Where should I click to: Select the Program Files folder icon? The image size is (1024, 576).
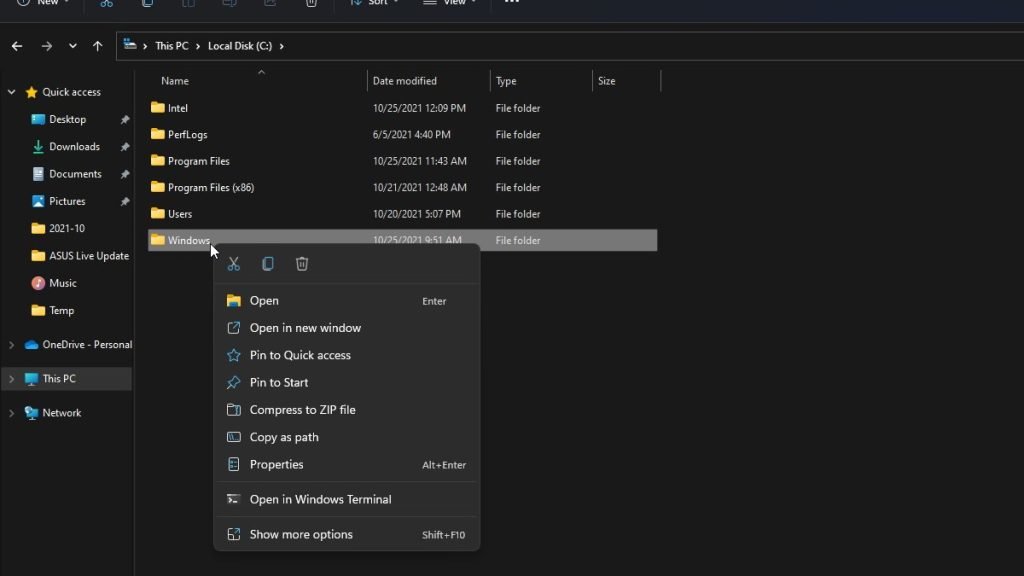(157, 161)
